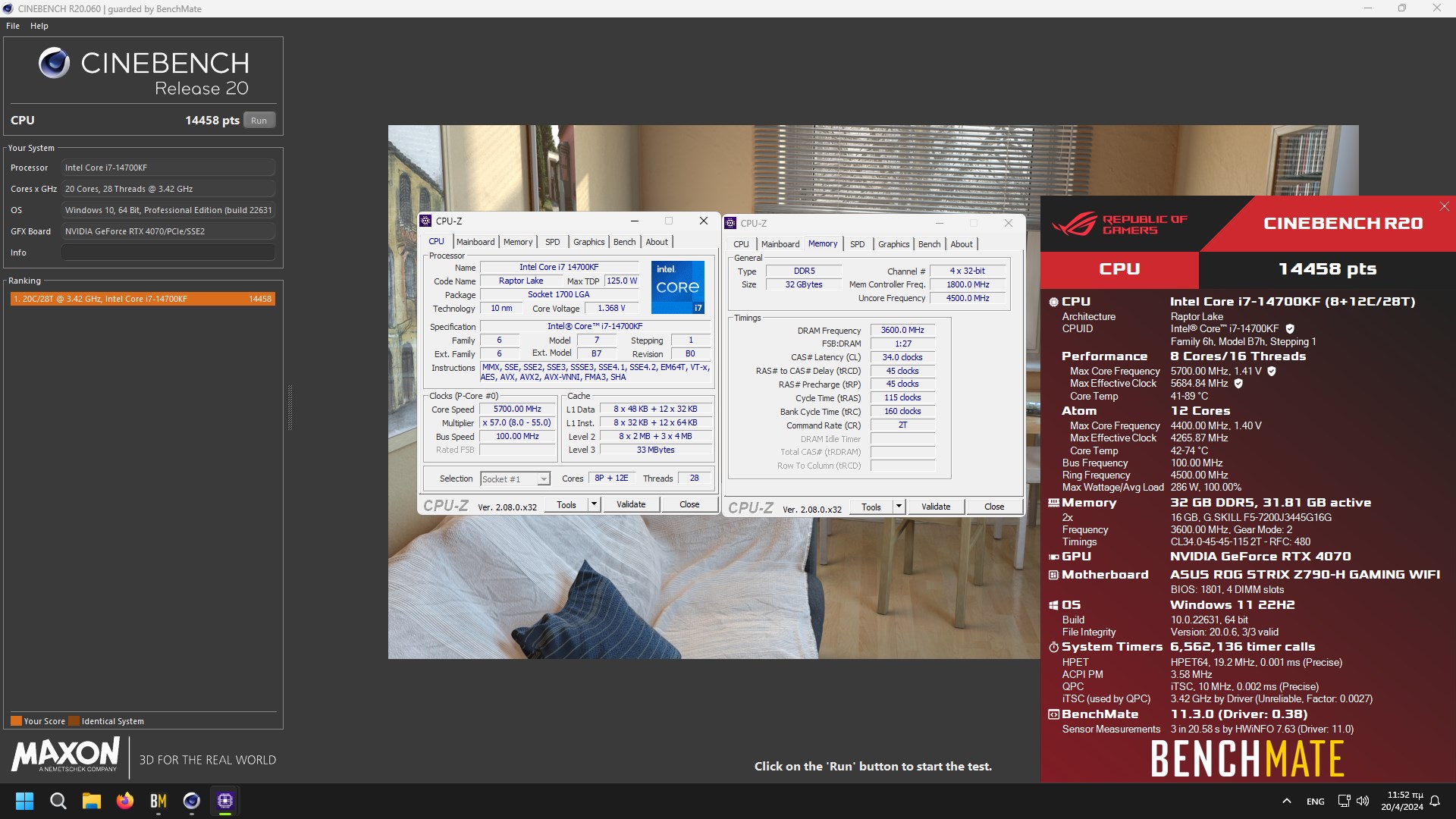Launch Firefox from the taskbar

125,801
